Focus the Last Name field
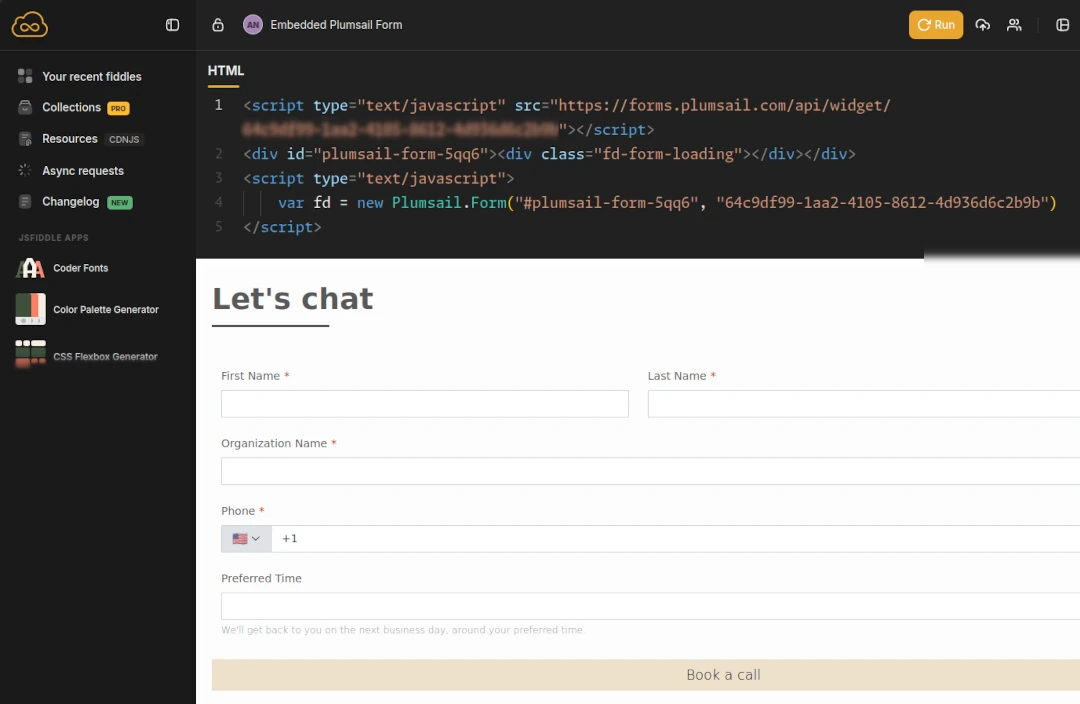Viewport: 1080px width, 704px height. (x=864, y=404)
